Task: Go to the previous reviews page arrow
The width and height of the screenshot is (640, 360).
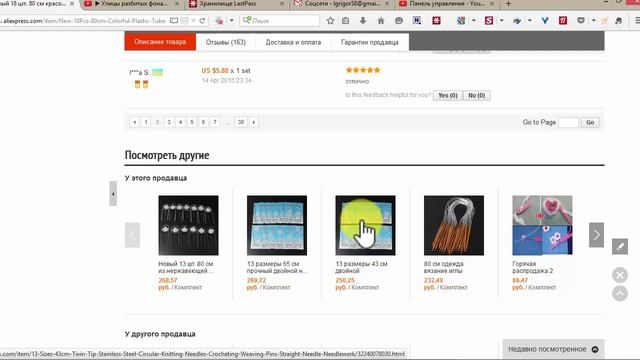Action: [134, 122]
